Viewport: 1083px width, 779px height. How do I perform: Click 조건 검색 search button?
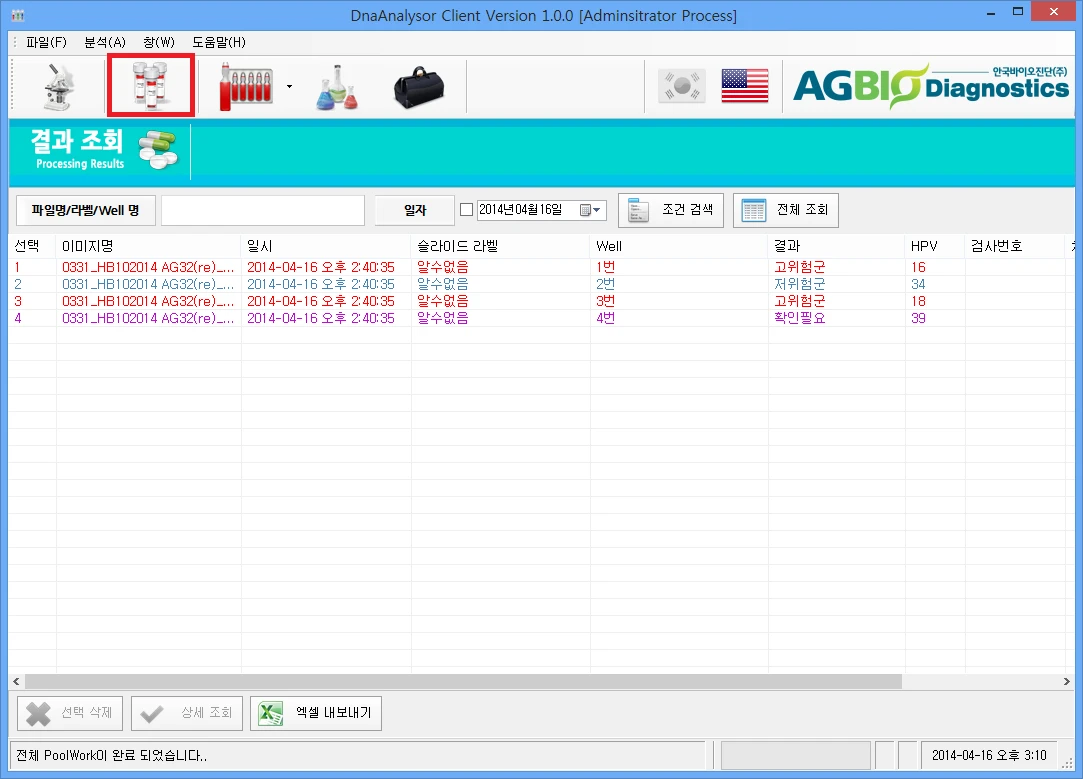tap(671, 210)
